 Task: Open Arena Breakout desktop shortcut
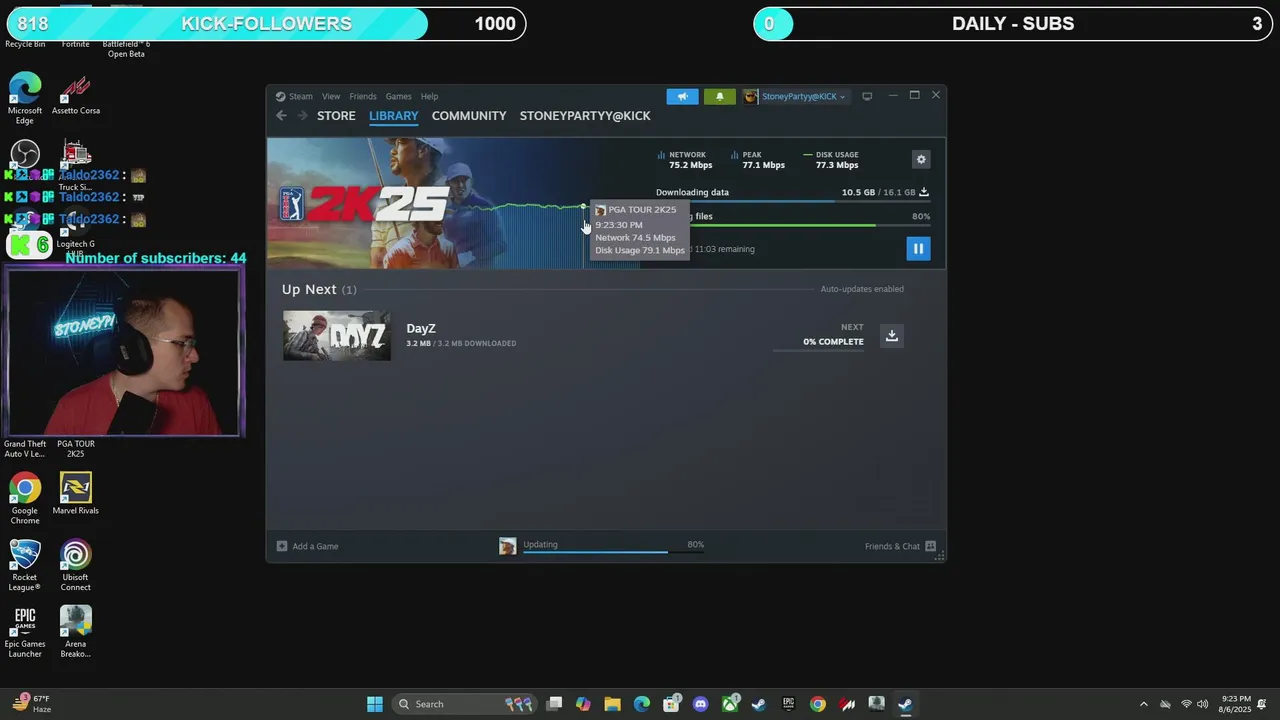point(76,632)
